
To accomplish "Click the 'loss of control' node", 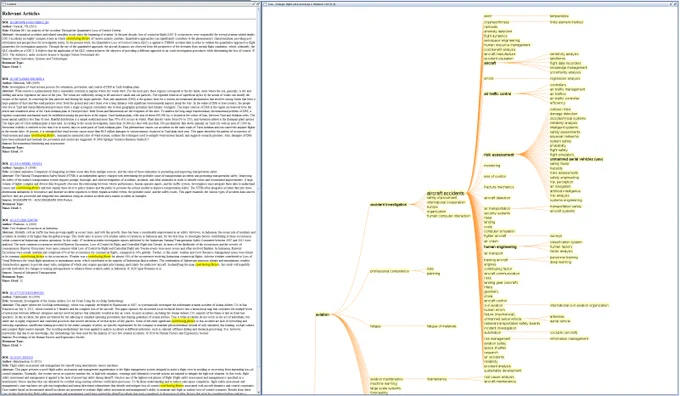I will [495, 176].
